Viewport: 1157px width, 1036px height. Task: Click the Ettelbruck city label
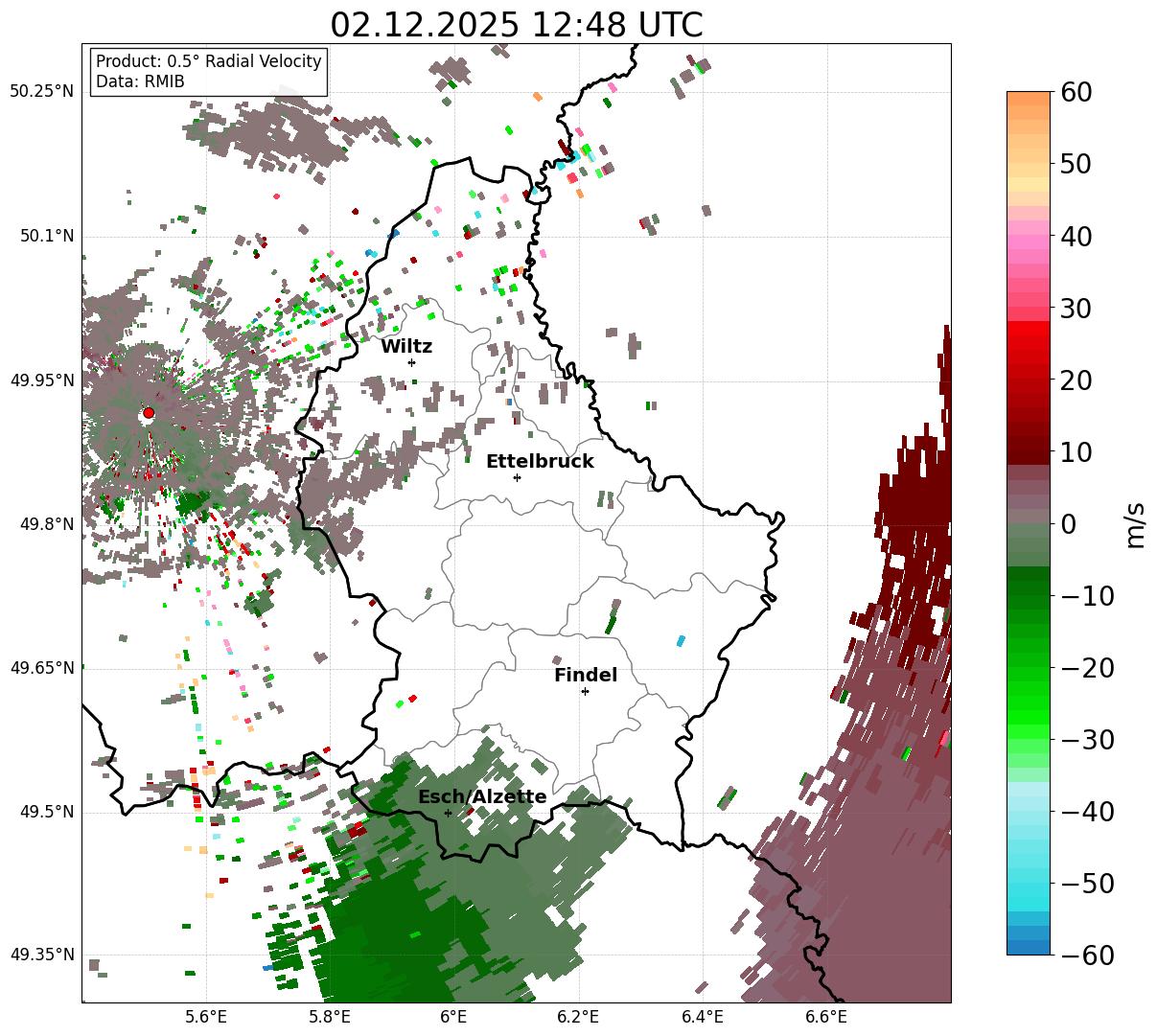tap(540, 462)
